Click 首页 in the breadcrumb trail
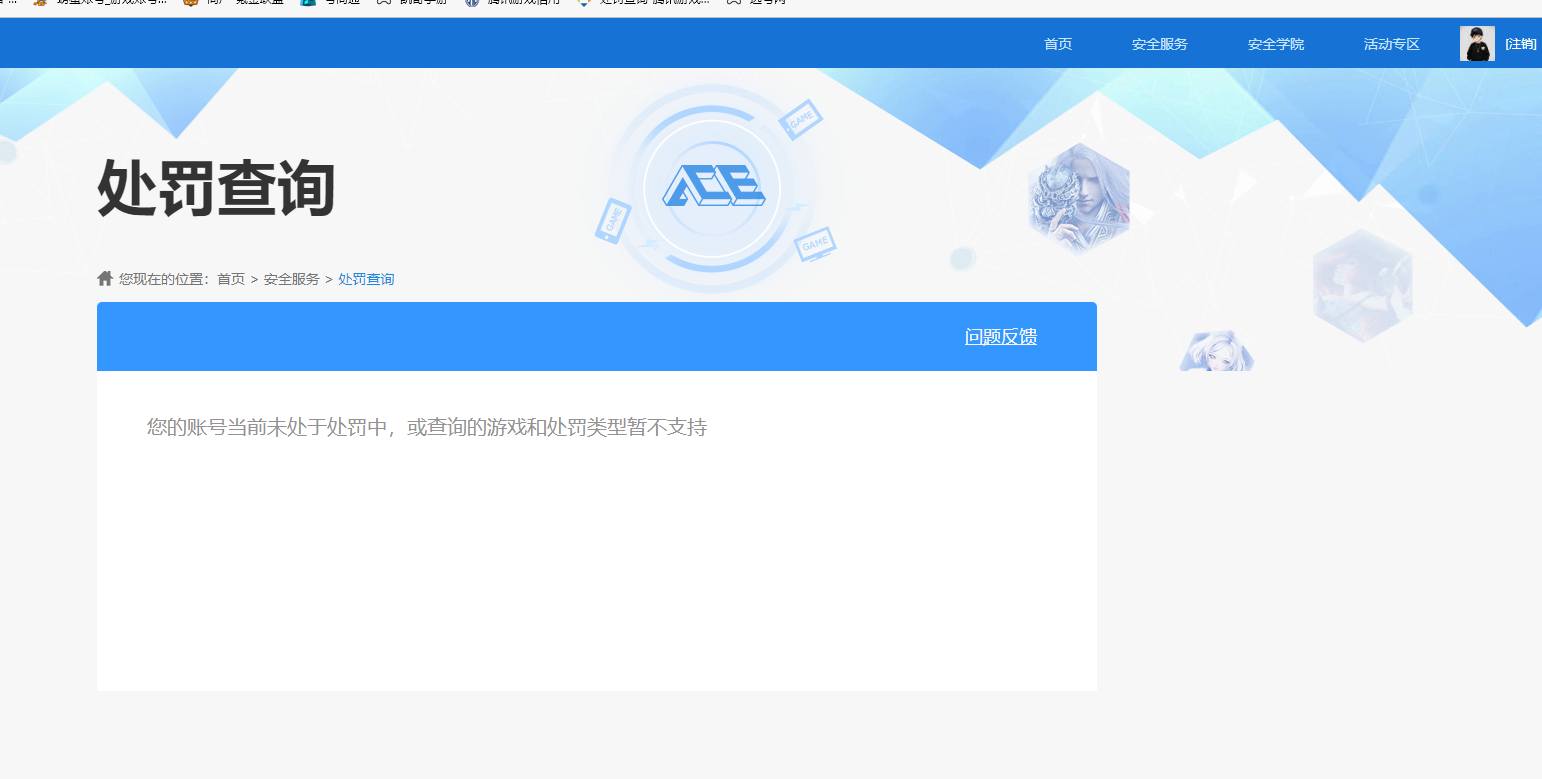Image resolution: width=1542 pixels, height=779 pixels. point(231,278)
